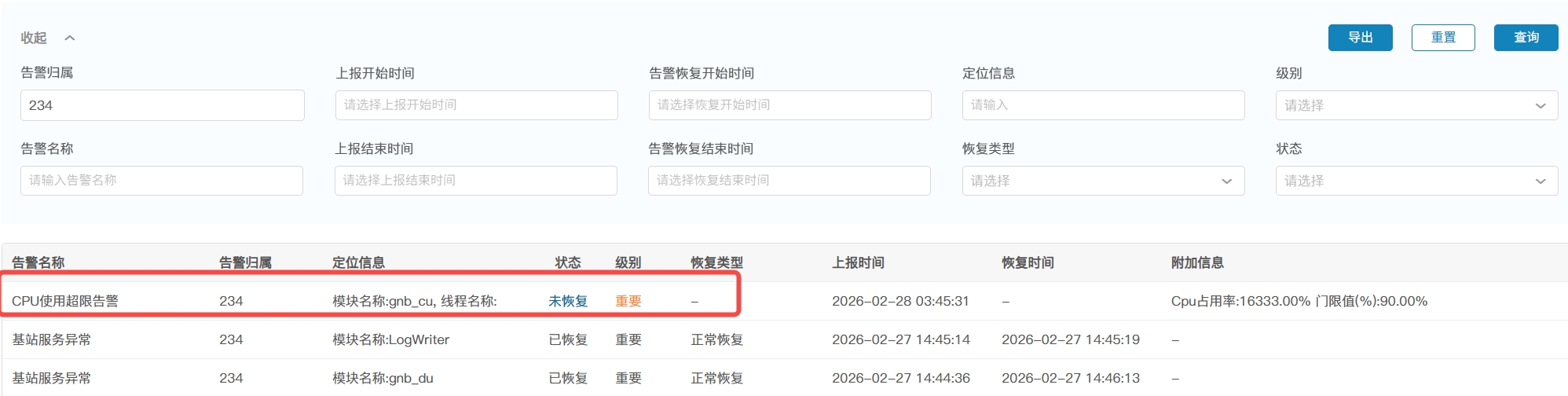Screen dimensions: 1568x396
Task: Click the 未恢复 status link
Action: point(568,301)
